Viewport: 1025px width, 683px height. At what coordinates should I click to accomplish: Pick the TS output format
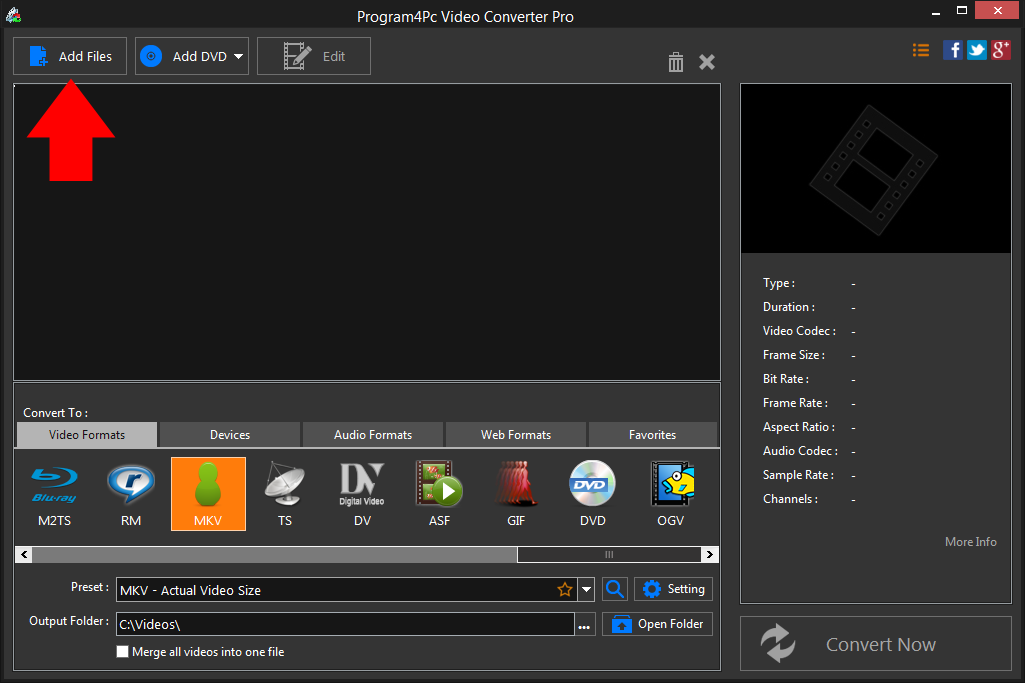(285, 493)
